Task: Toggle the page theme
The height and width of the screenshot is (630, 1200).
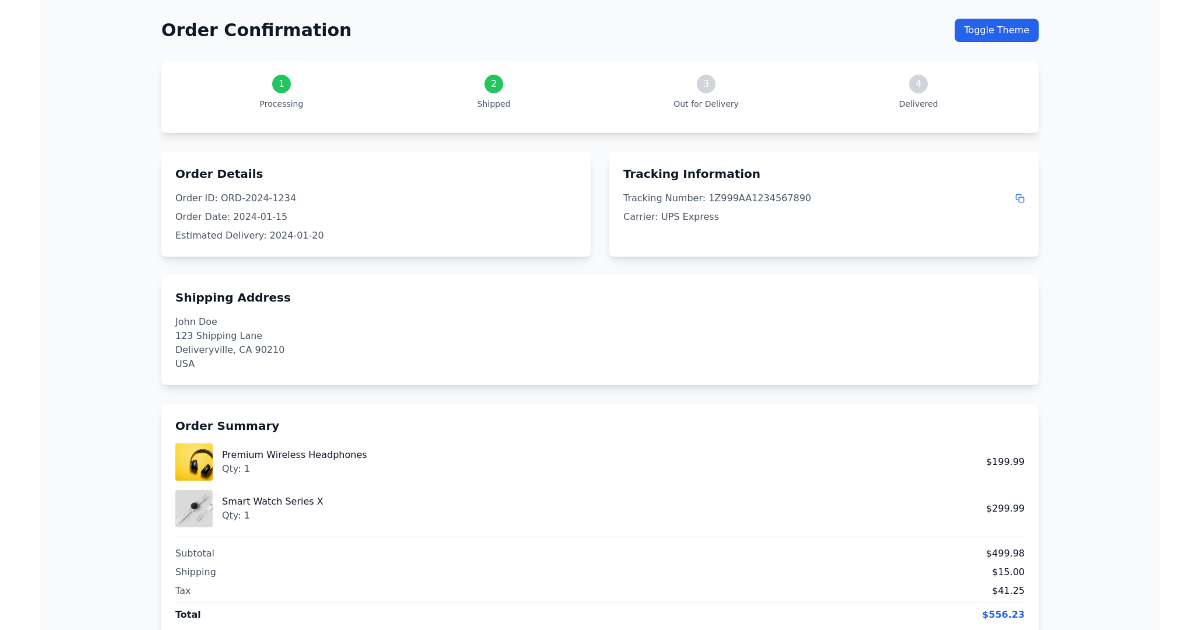Action: click(996, 30)
